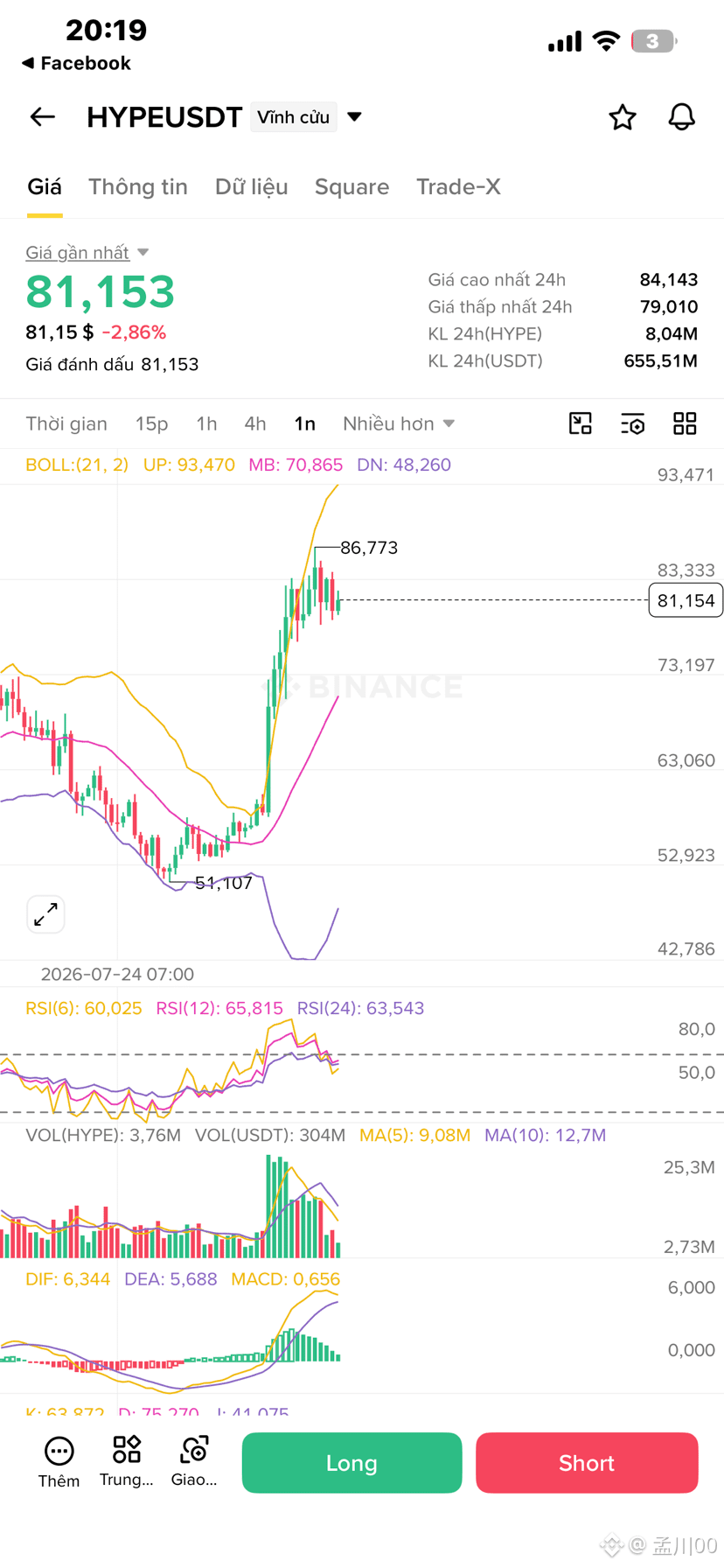This screenshot has height=1568, width=724.
Task: Select the Giá tab
Action: coord(45,186)
